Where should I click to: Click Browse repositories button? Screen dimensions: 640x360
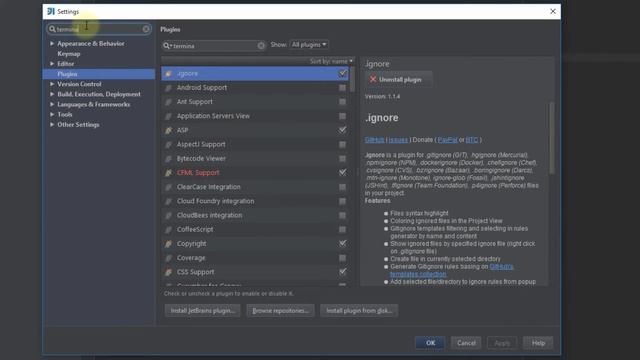point(280,311)
